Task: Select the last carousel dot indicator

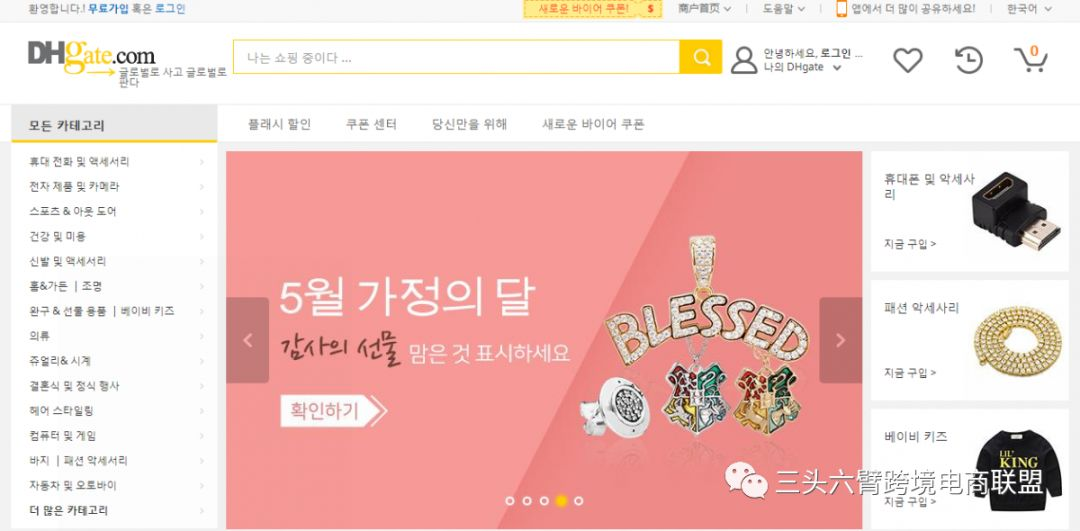Action: [579, 501]
